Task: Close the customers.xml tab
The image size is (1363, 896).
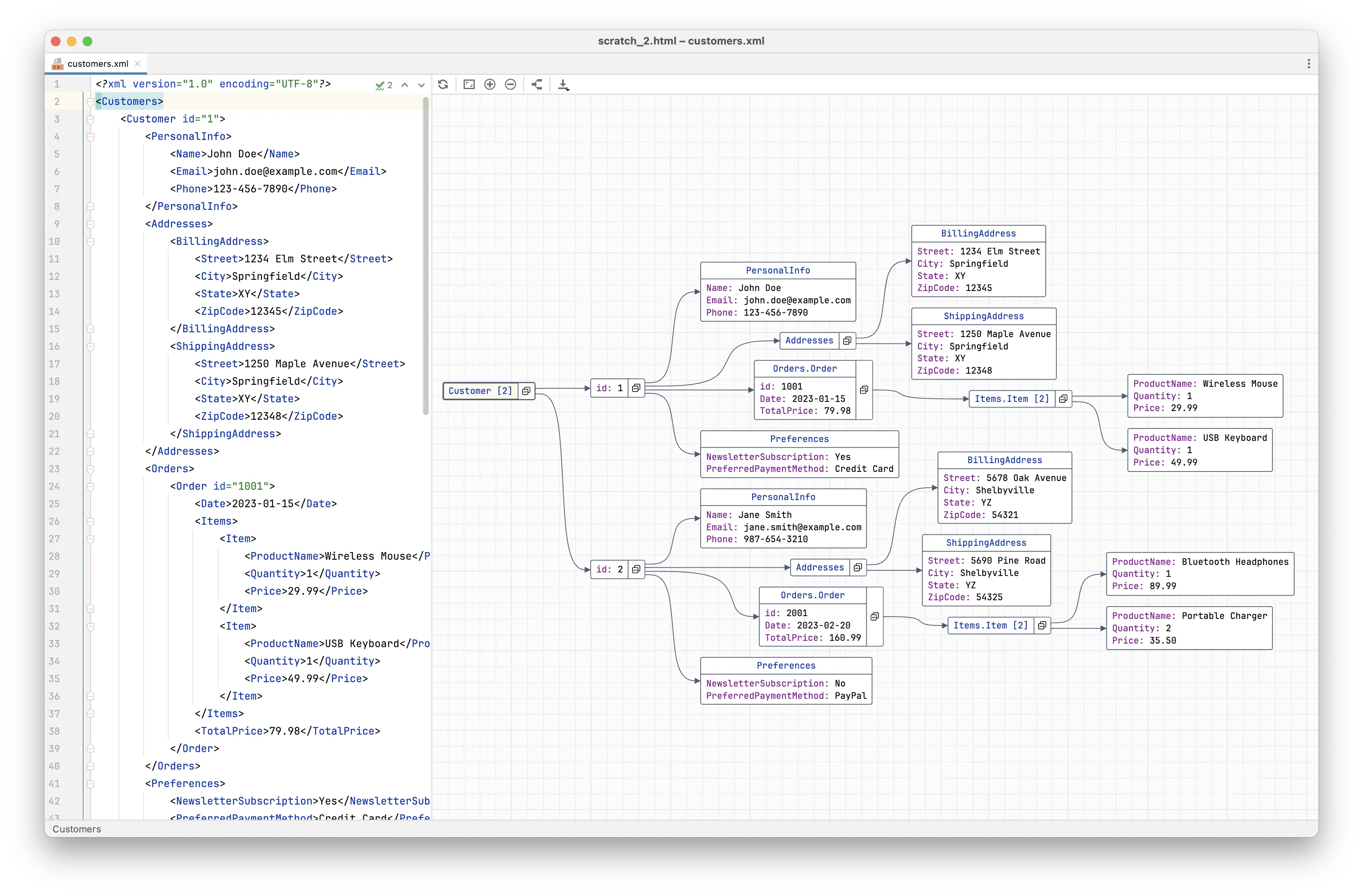Action: [138, 64]
